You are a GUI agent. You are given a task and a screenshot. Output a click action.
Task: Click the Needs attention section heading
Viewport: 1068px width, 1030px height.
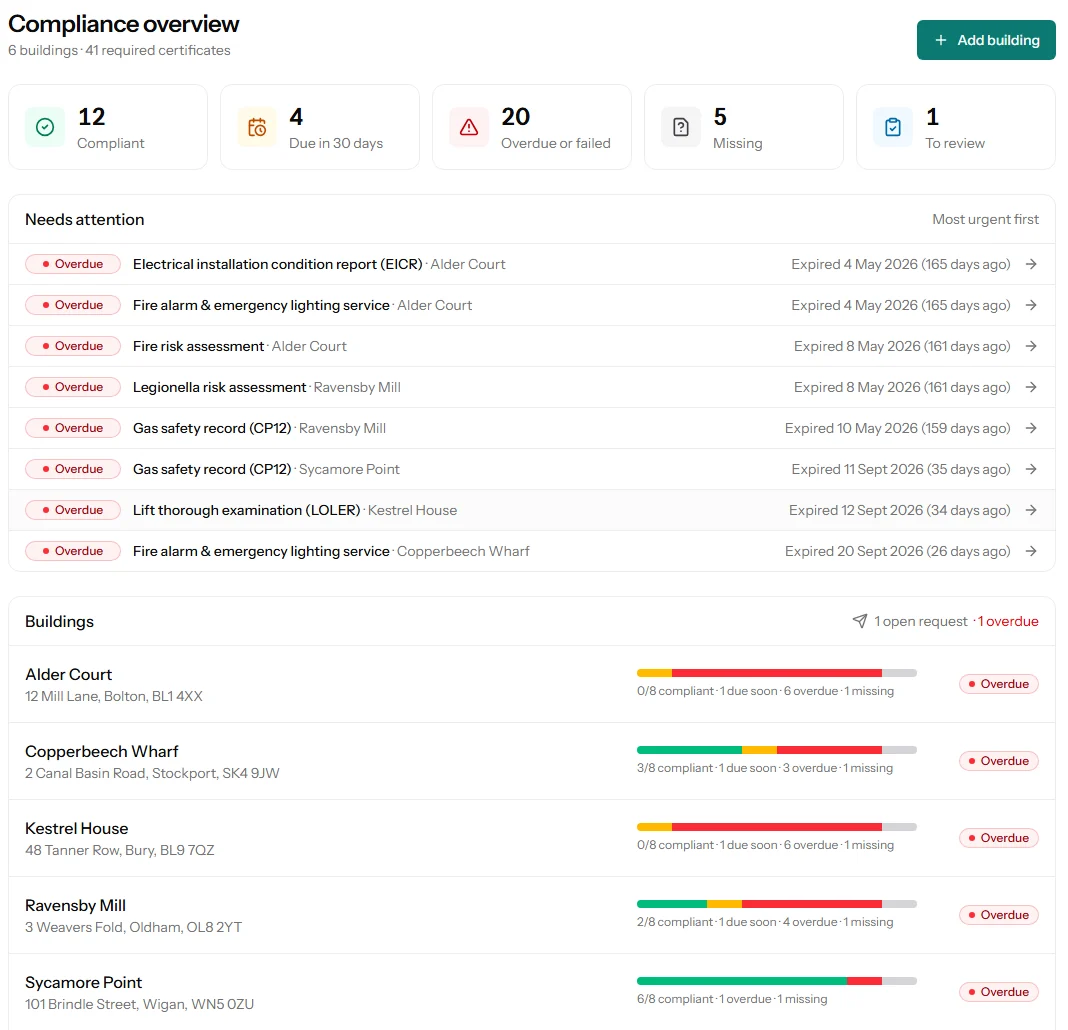[84, 219]
